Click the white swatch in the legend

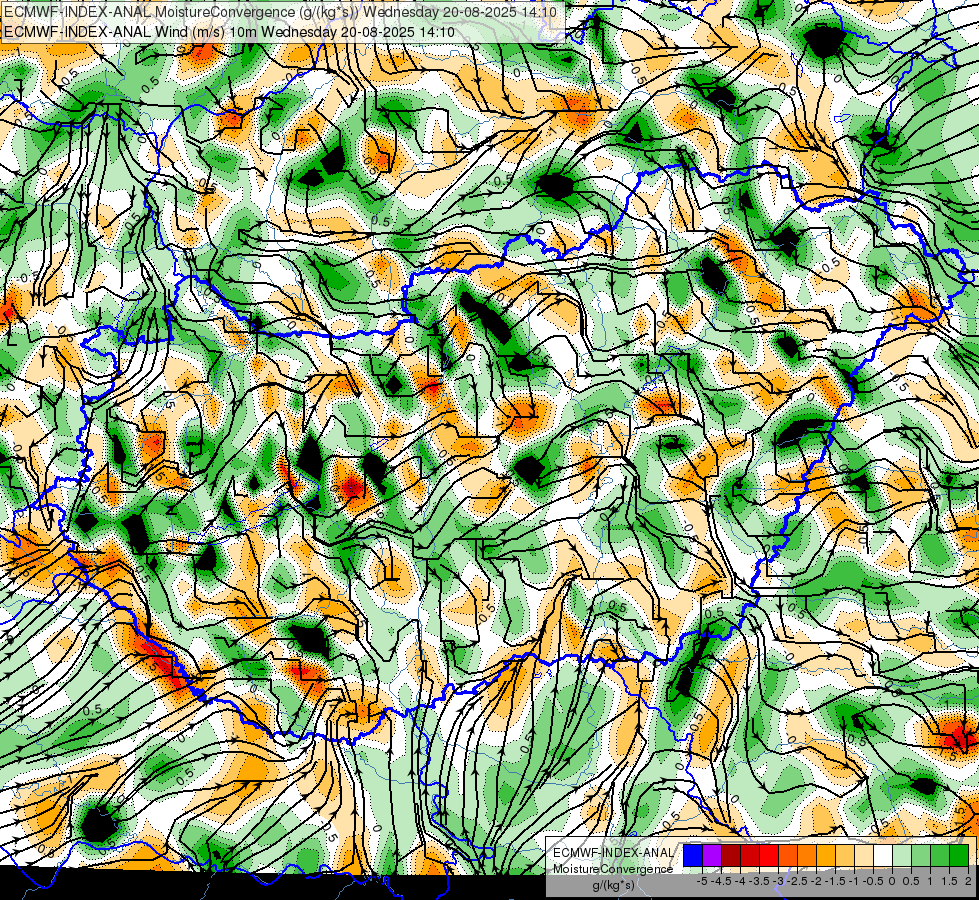883,856
